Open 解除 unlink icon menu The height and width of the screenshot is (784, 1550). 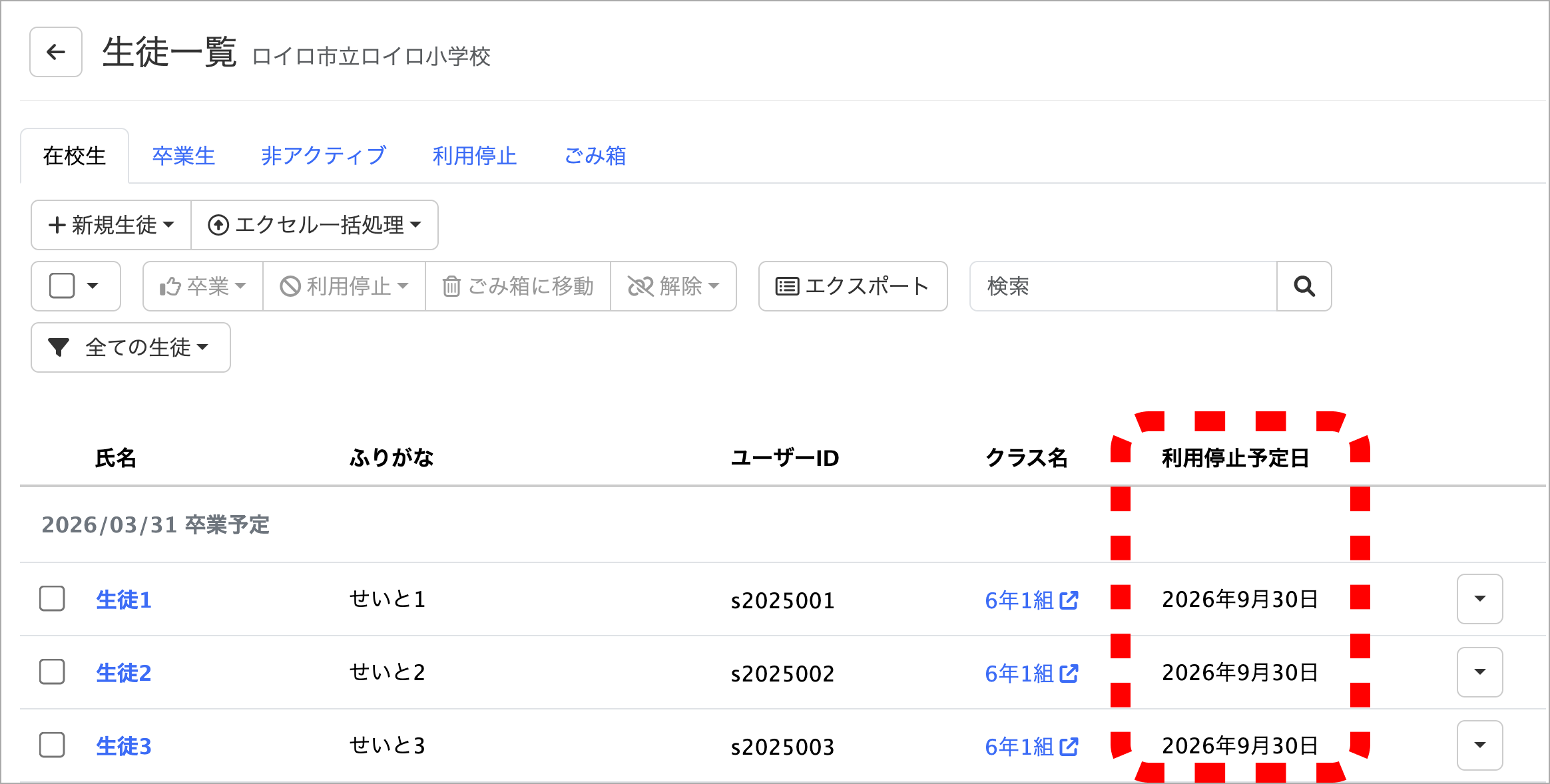click(673, 286)
